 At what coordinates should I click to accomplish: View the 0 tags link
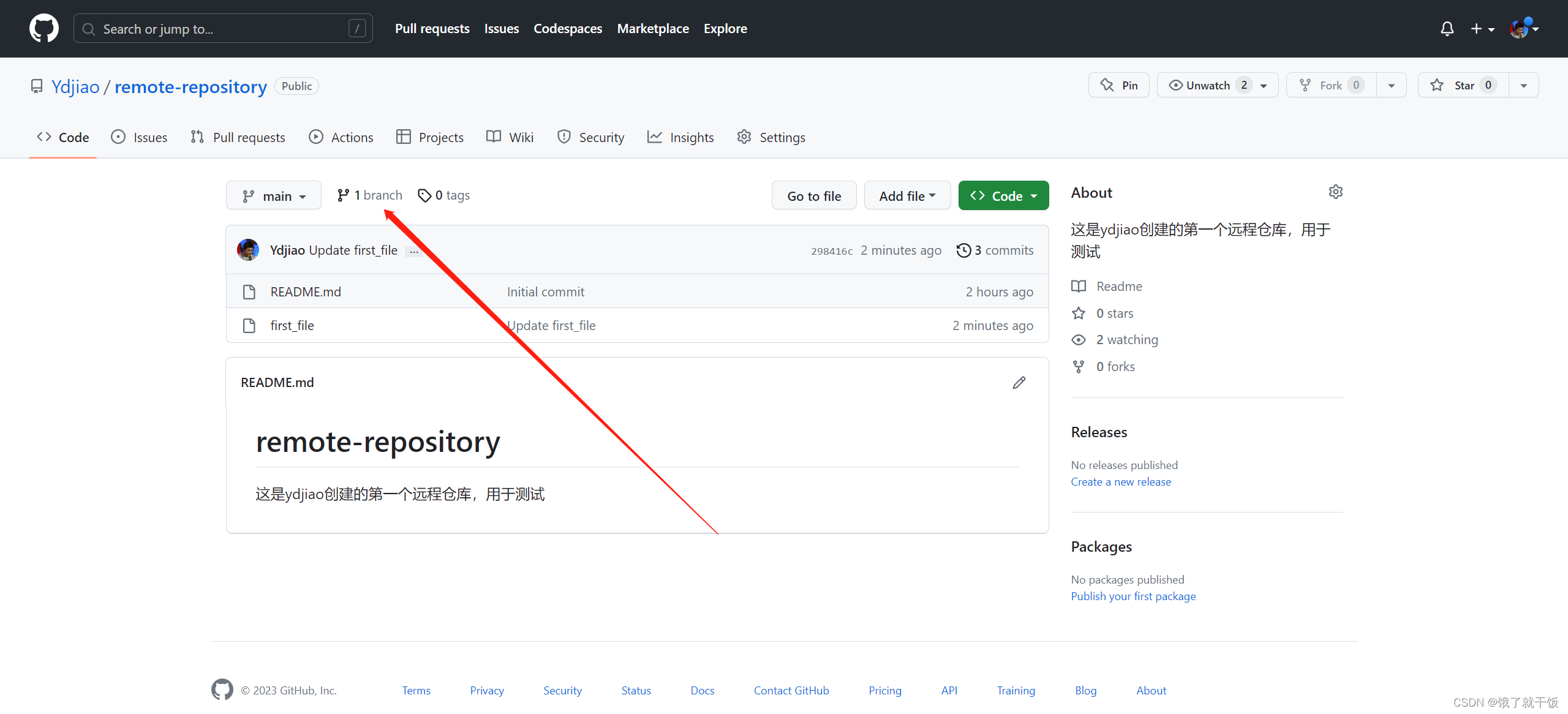443,195
